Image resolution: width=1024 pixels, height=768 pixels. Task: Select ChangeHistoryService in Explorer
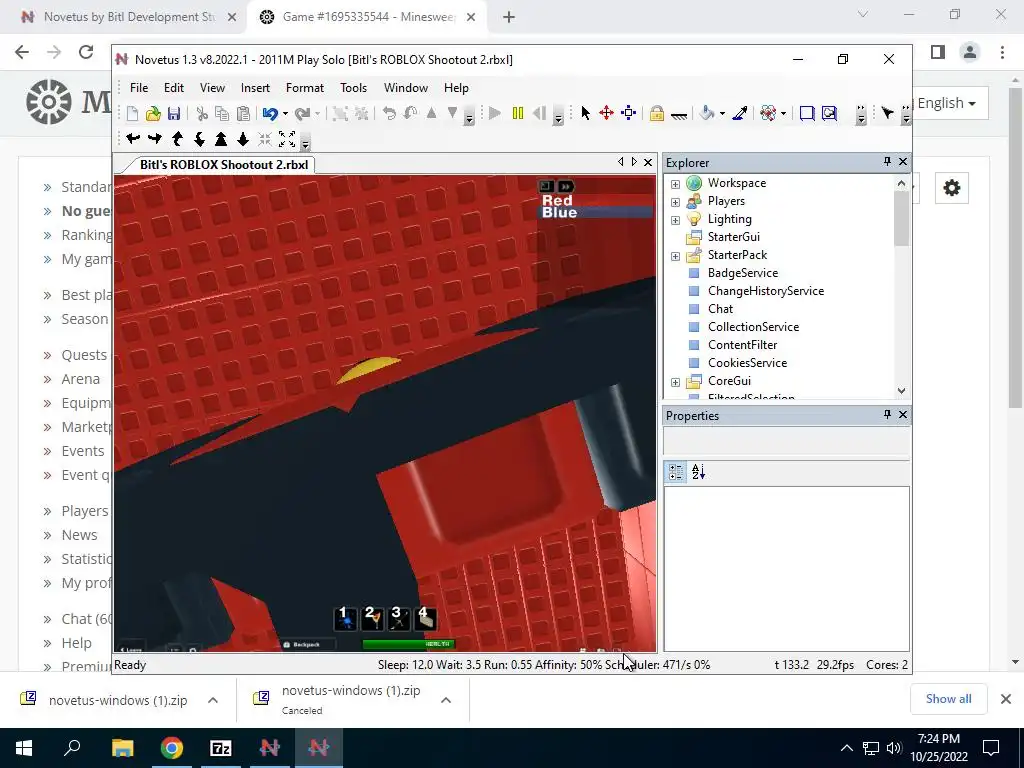point(765,291)
